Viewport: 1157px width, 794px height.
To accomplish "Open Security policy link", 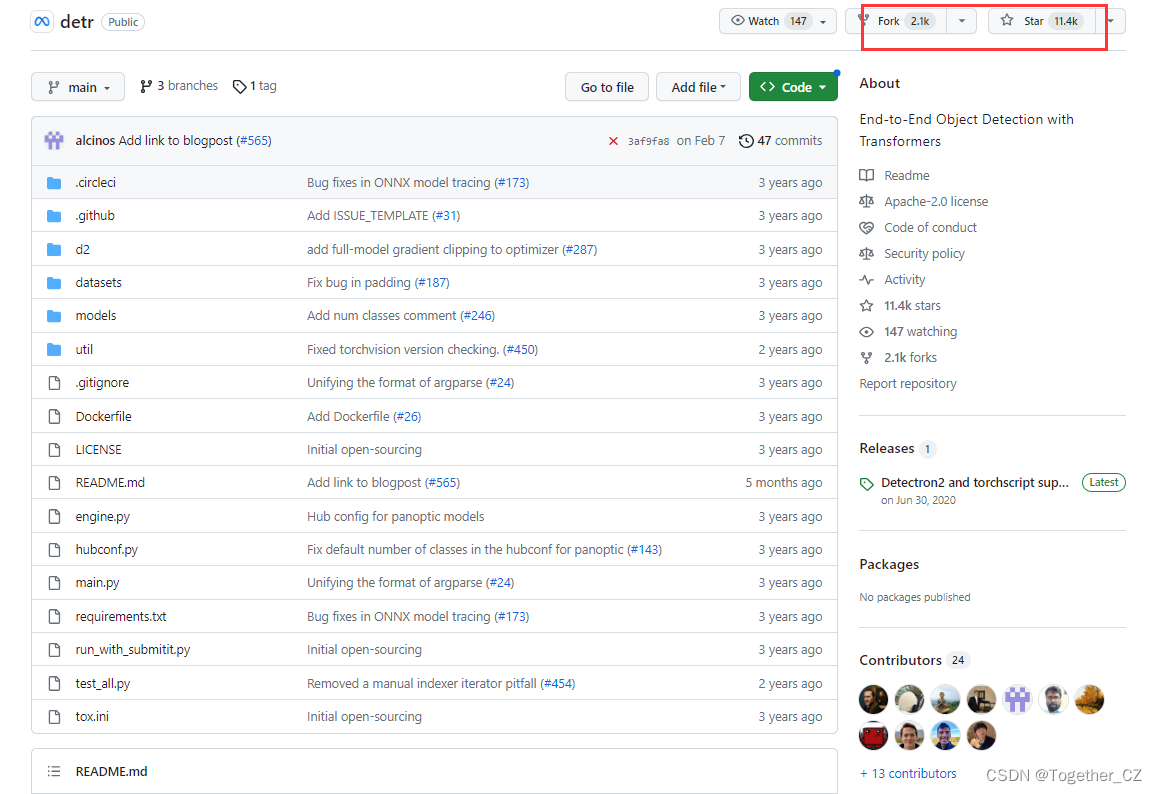I will (x=924, y=254).
